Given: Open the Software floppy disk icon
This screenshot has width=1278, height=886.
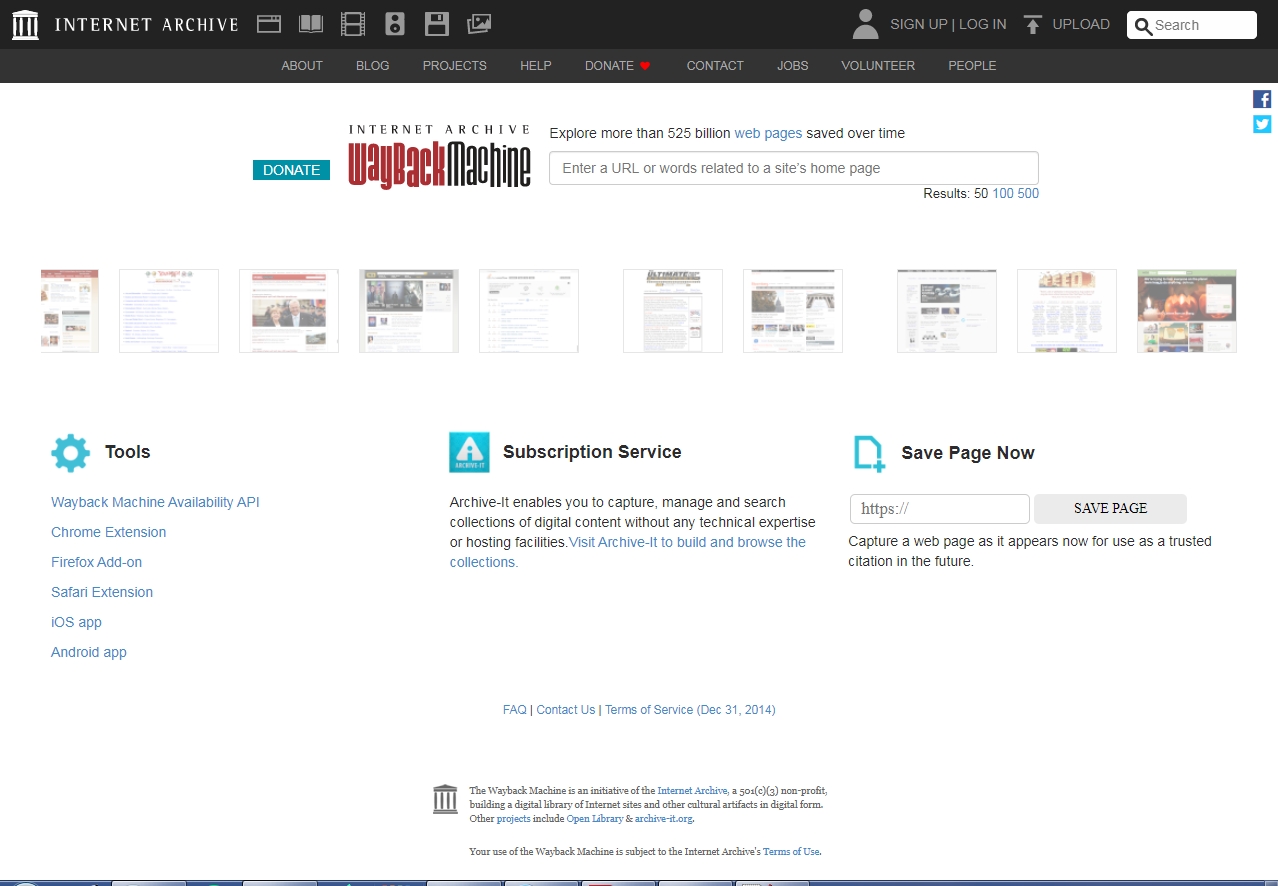Looking at the screenshot, I should (436, 24).
